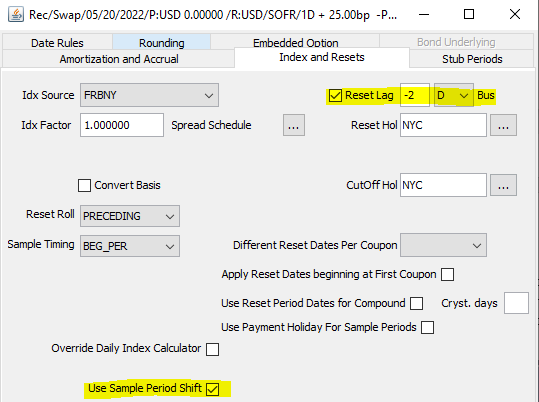This screenshot has height=402, width=539.
Task: Open the Reset Roll PRECEDING dropdown
Action: pyautogui.click(x=130, y=216)
